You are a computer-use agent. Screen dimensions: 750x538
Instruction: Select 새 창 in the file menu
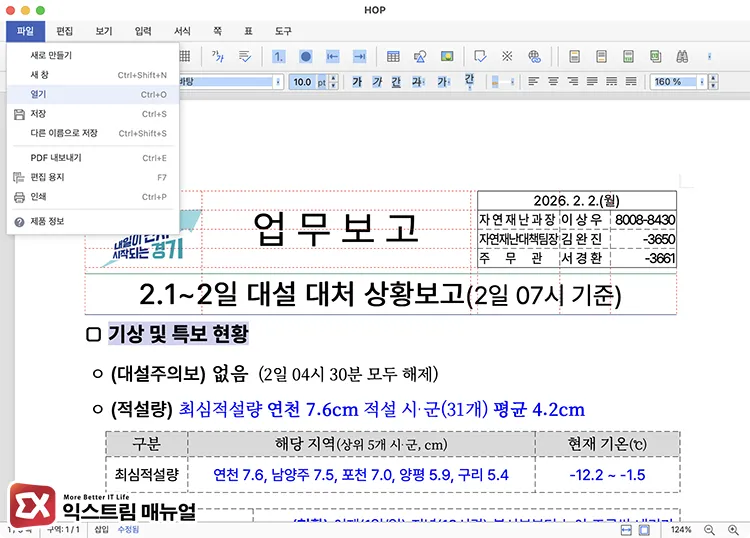(93, 75)
